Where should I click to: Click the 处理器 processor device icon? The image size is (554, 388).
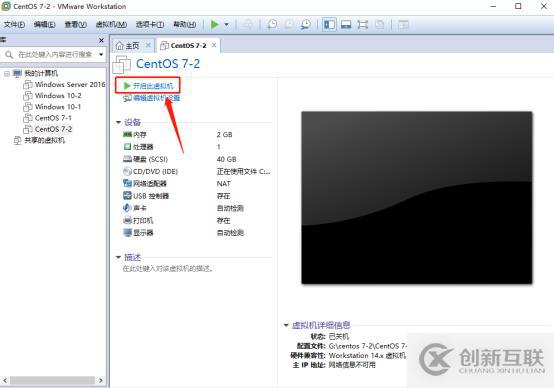pyautogui.click(x=127, y=147)
